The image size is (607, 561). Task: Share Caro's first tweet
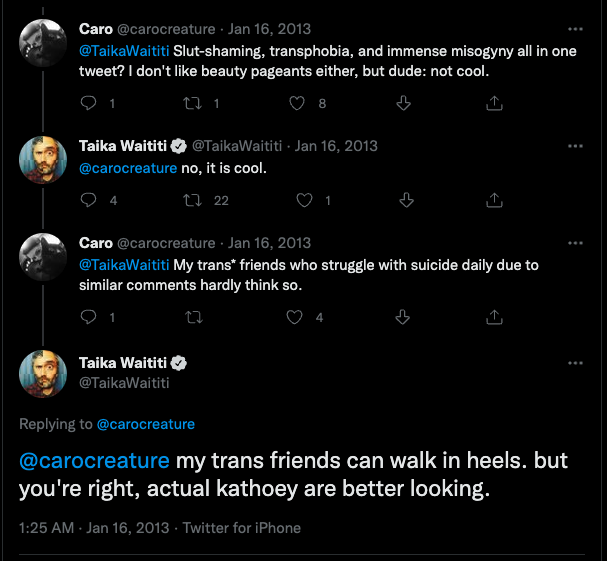[x=494, y=103]
